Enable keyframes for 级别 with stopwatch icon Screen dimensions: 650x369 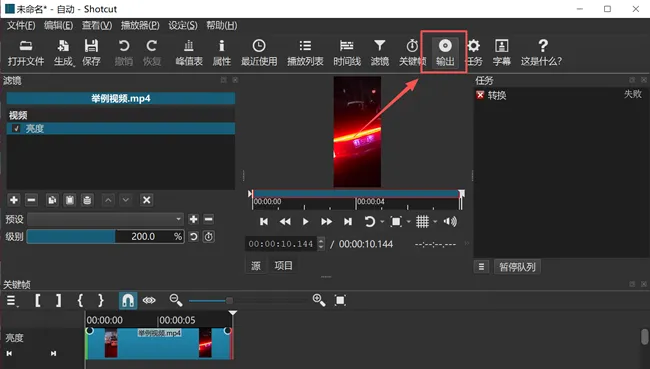209,237
